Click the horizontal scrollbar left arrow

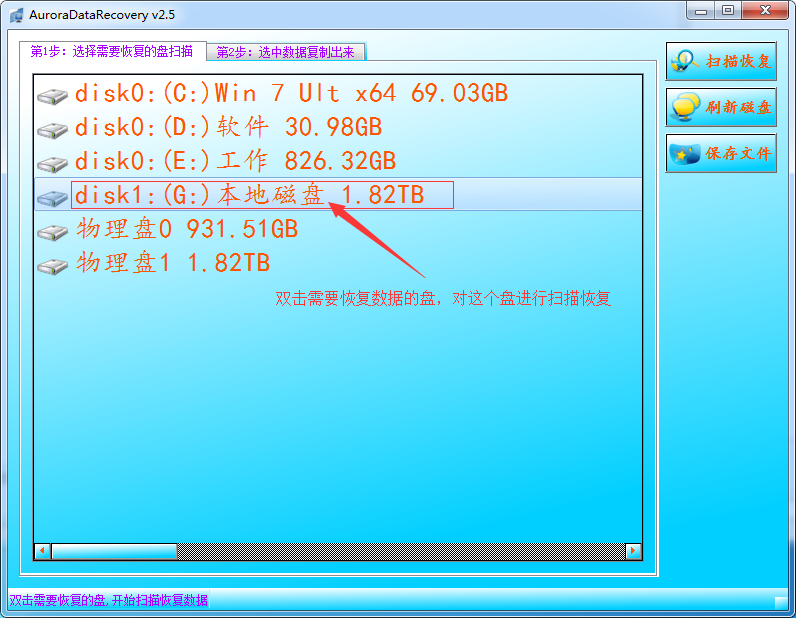click(x=43, y=551)
